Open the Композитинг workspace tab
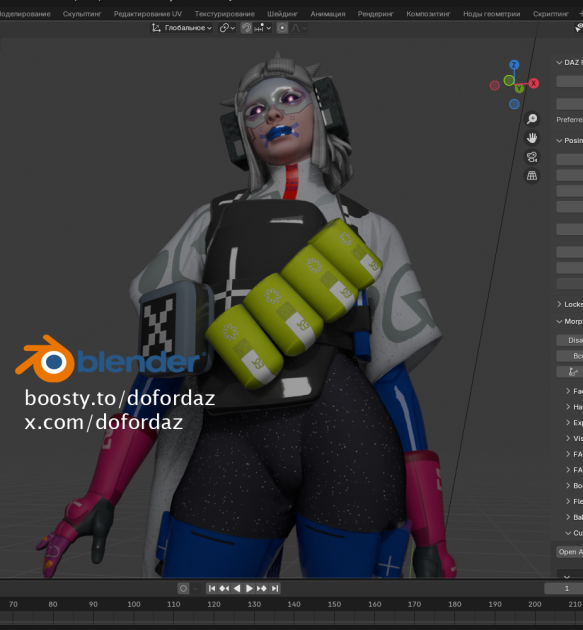 point(428,14)
